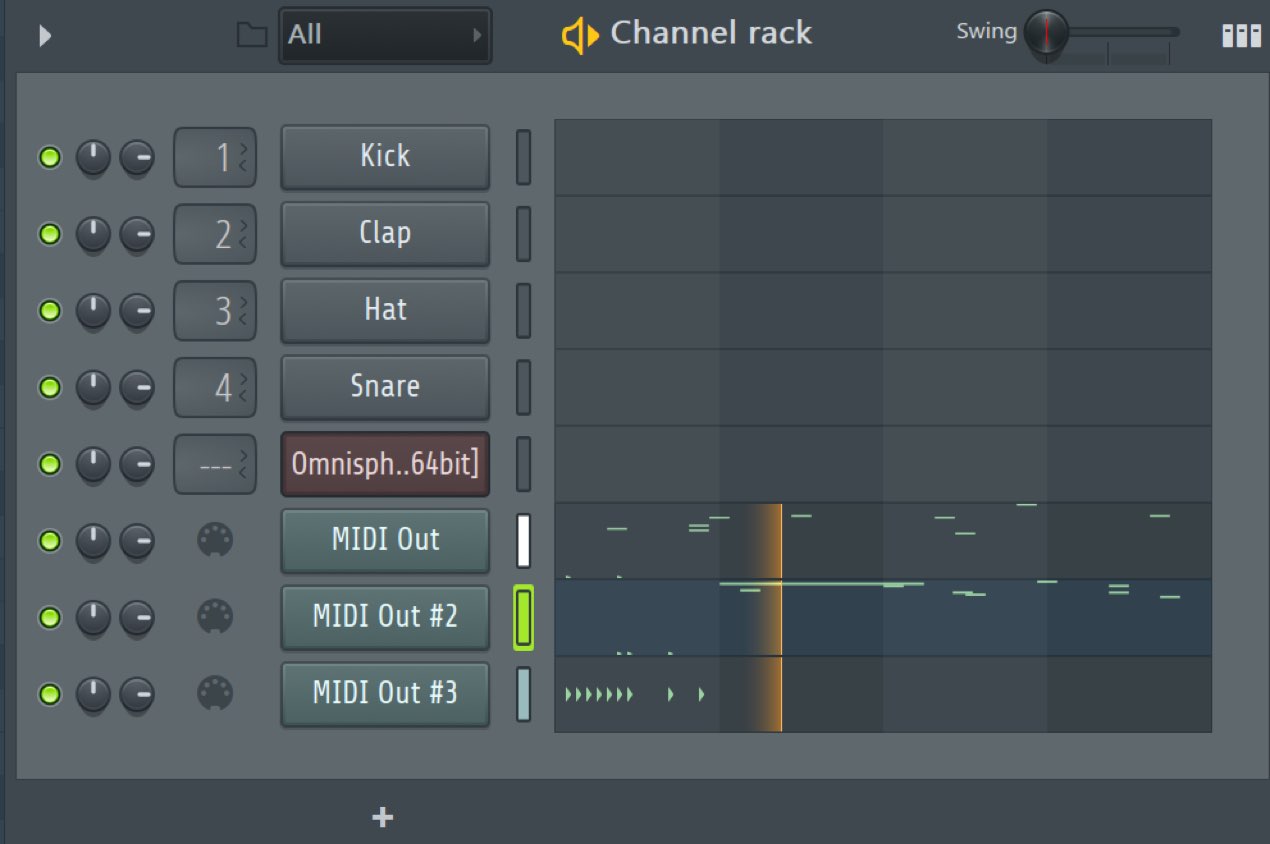Select the Hat channel selector LED

point(523,311)
